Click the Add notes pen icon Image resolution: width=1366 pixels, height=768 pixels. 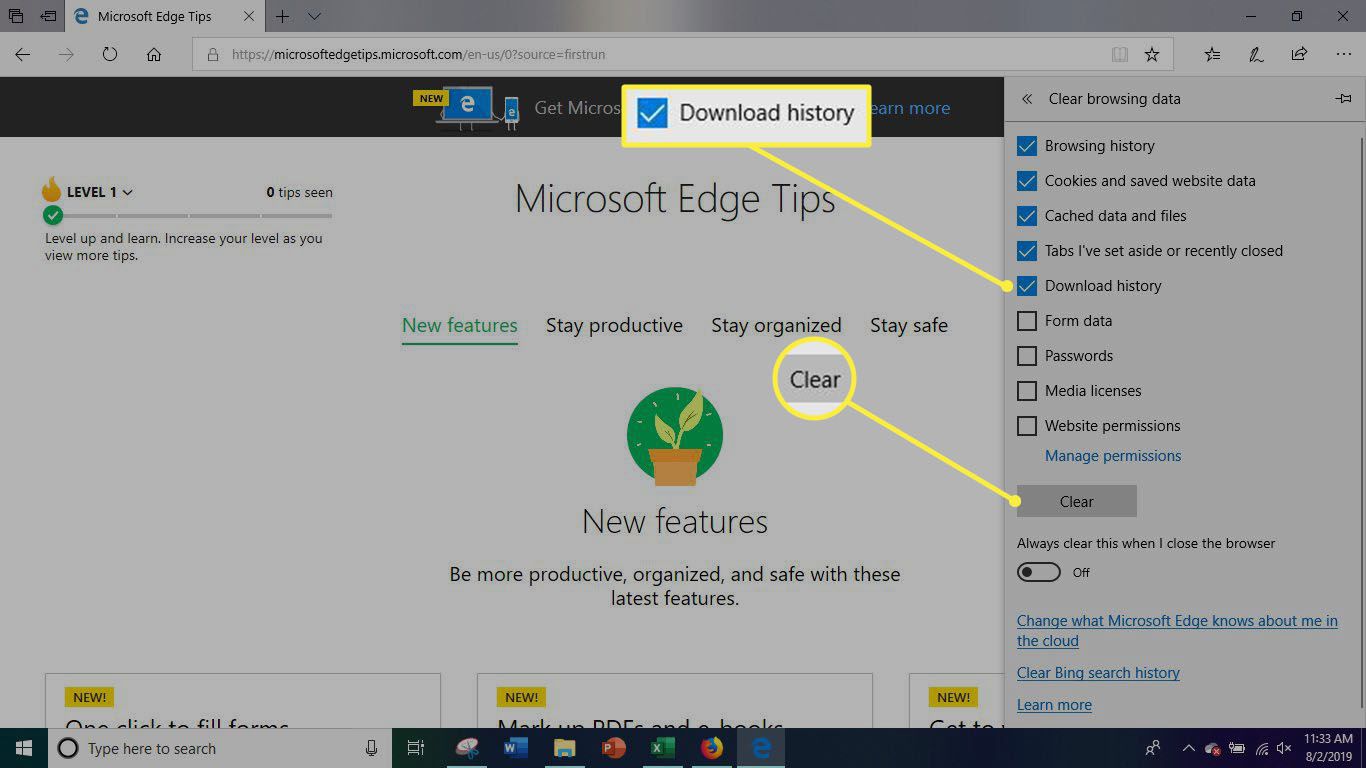point(1256,55)
